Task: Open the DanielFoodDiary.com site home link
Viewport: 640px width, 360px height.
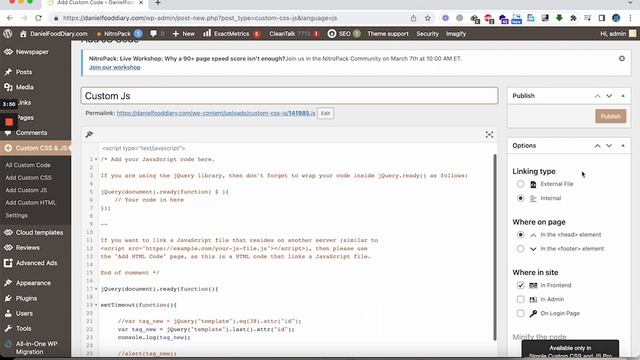Action: (53, 34)
